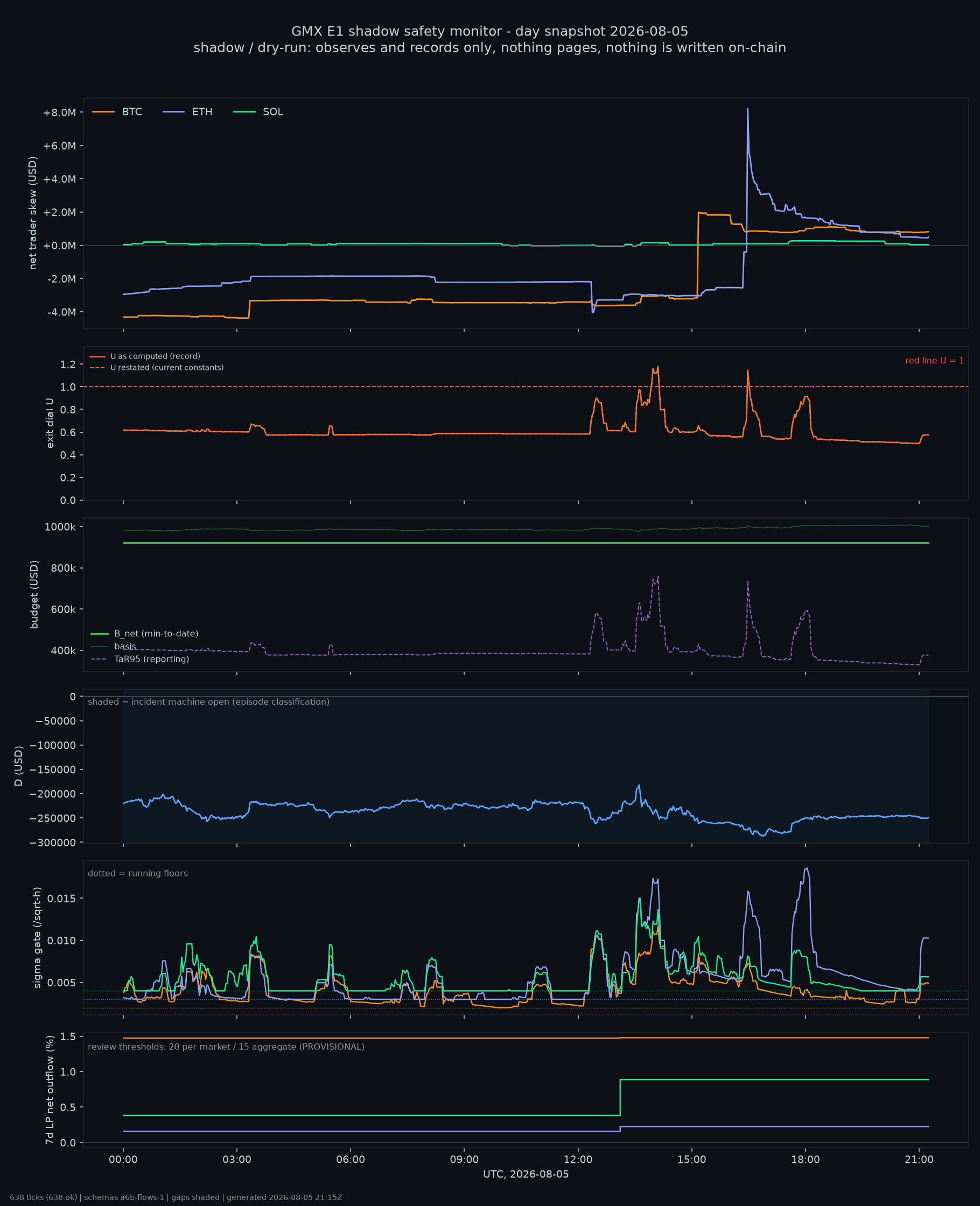Click the -4.0M skew tick label
The width and height of the screenshot is (980, 1206).
(61, 312)
